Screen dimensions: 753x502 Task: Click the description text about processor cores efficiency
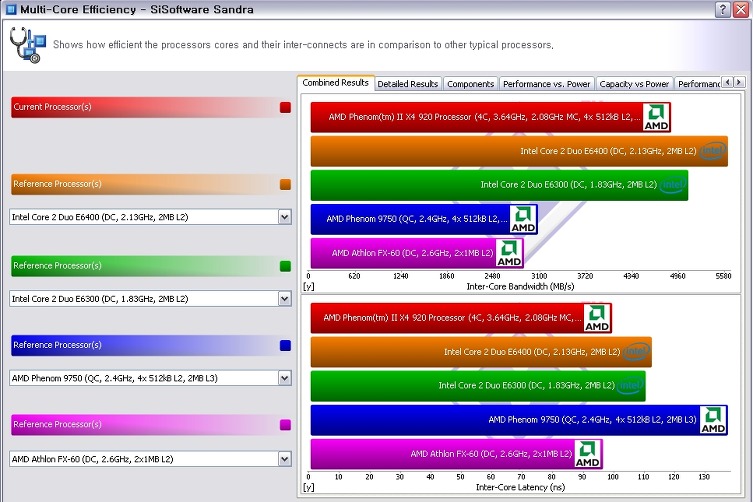click(x=303, y=45)
